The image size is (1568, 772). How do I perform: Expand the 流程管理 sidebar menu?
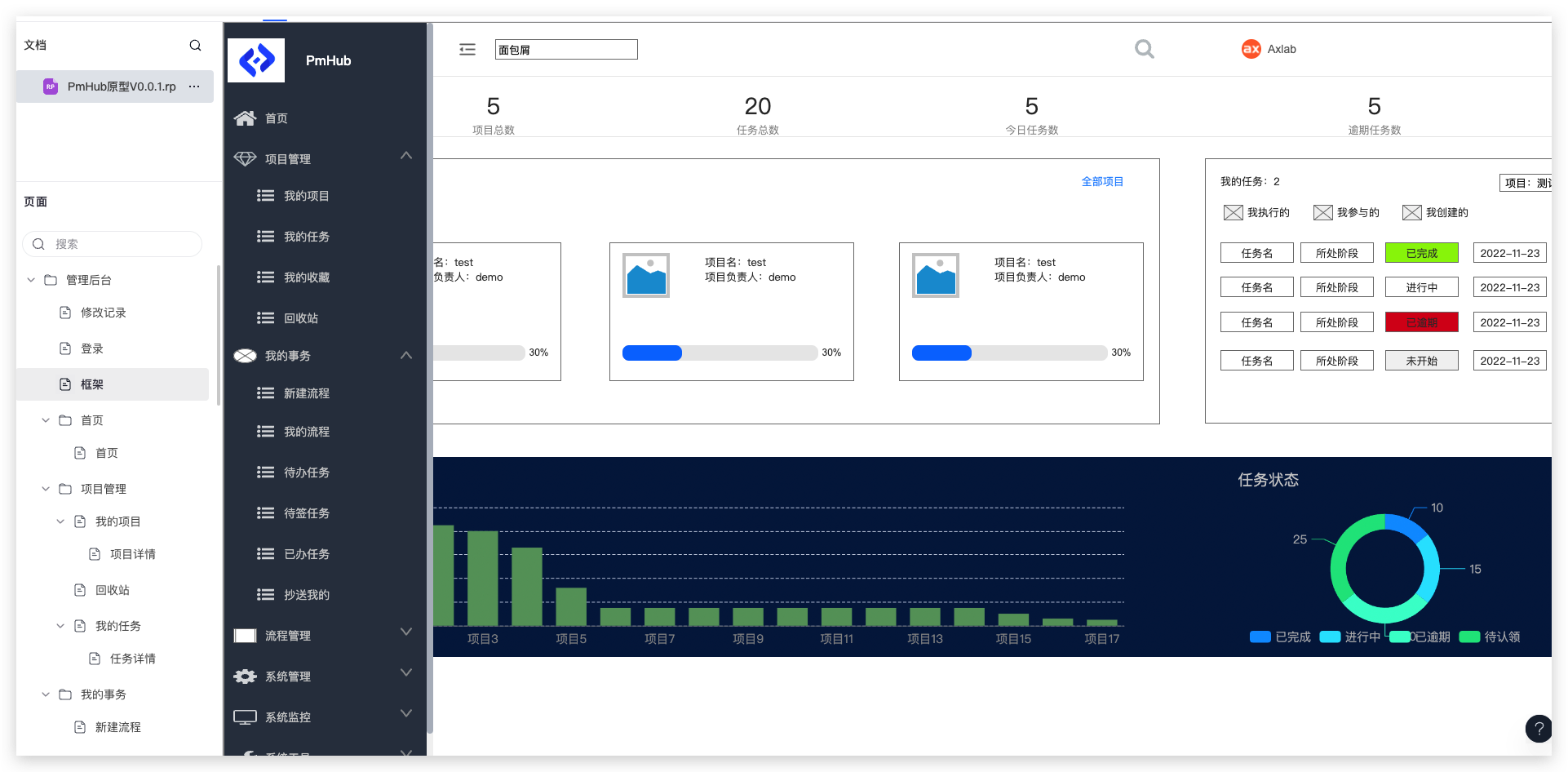pyautogui.click(x=406, y=632)
